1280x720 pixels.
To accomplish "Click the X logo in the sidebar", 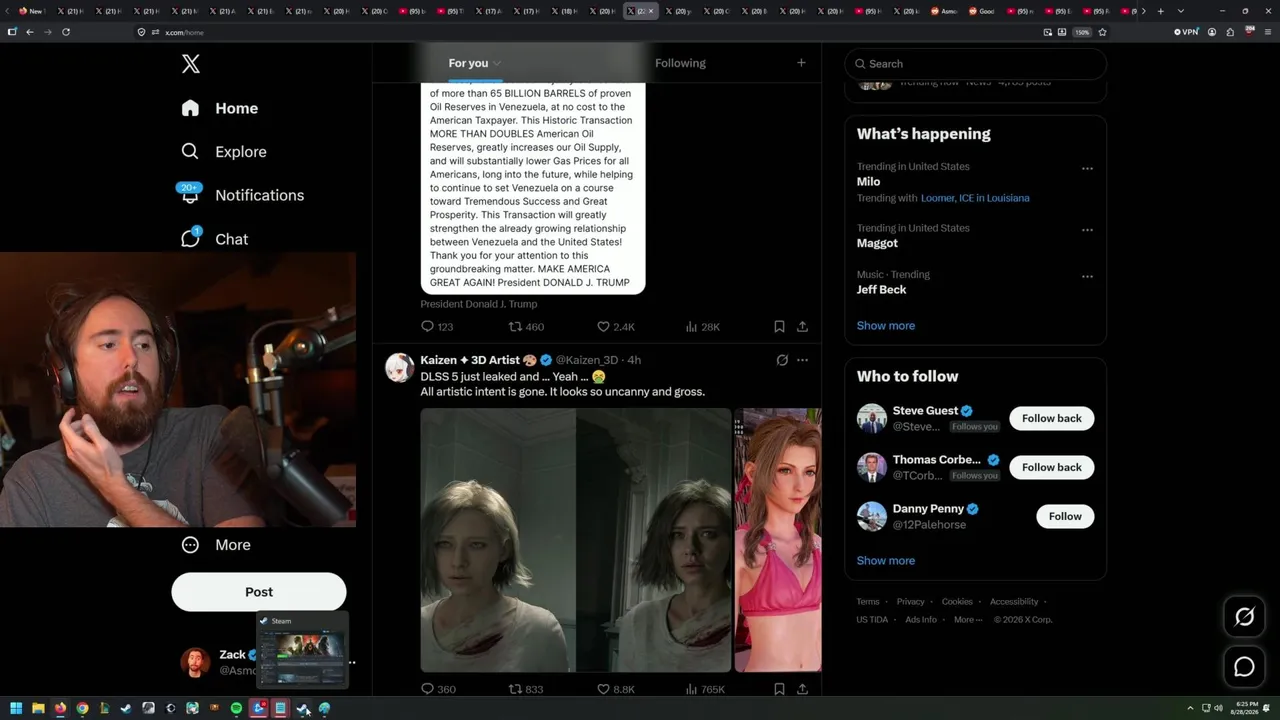I will click(x=191, y=64).
